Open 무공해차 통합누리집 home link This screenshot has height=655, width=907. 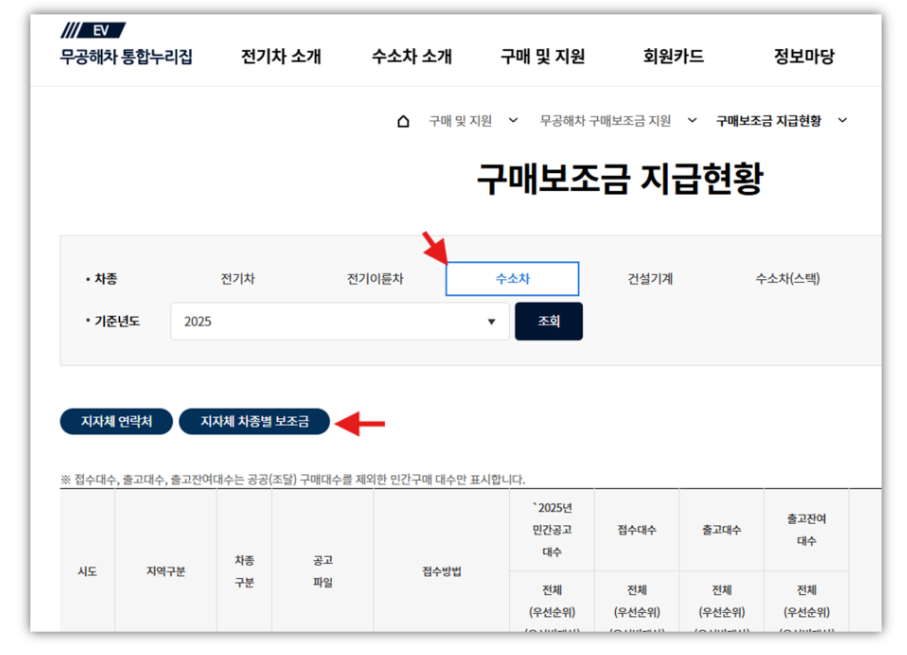(126, 57)
